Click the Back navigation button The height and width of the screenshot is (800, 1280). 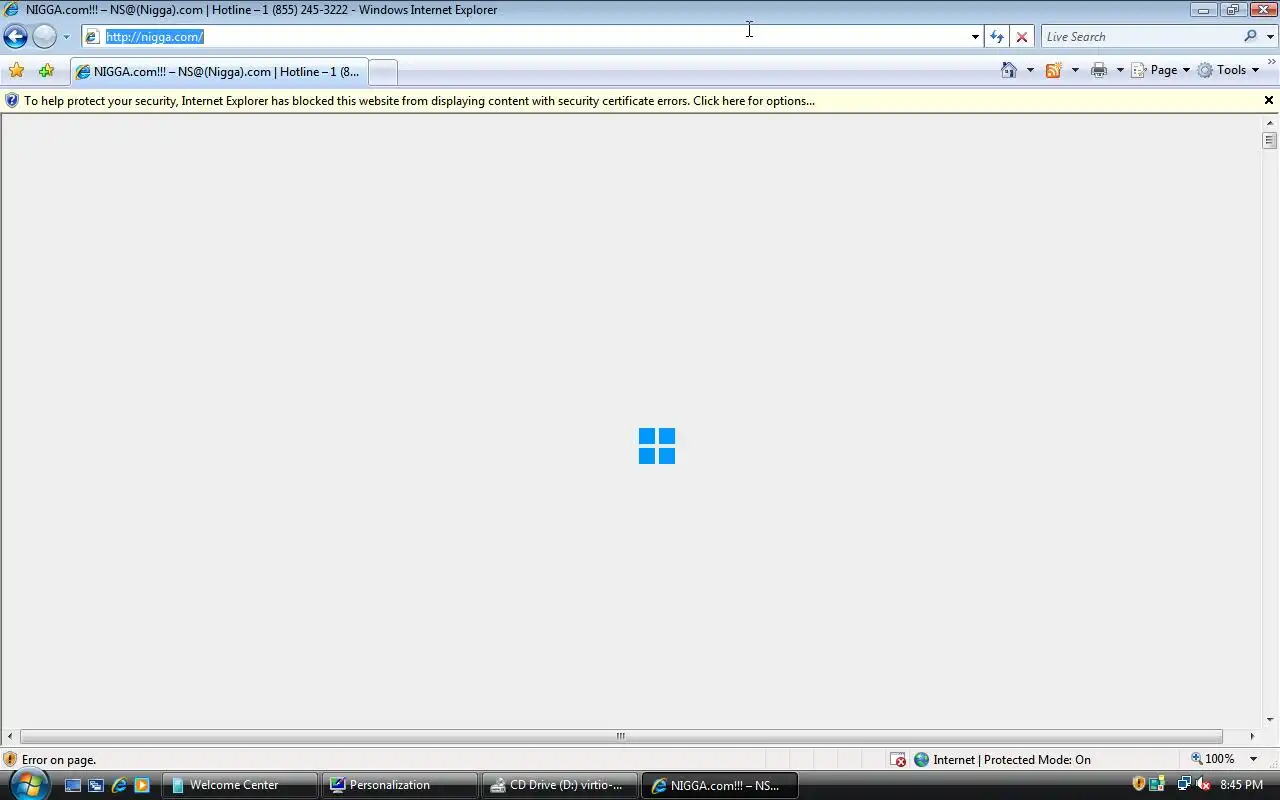(x=15, y=37)
